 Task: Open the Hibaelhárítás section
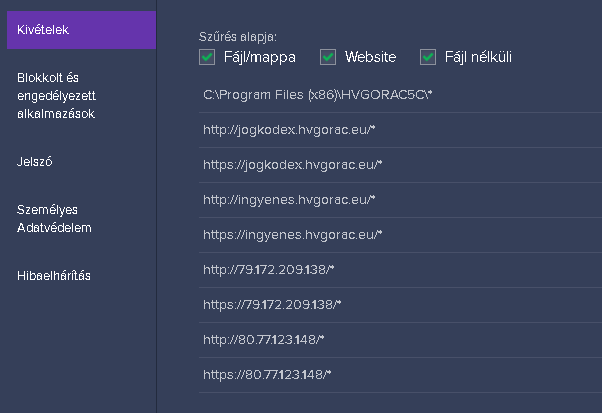coord(54,276)
